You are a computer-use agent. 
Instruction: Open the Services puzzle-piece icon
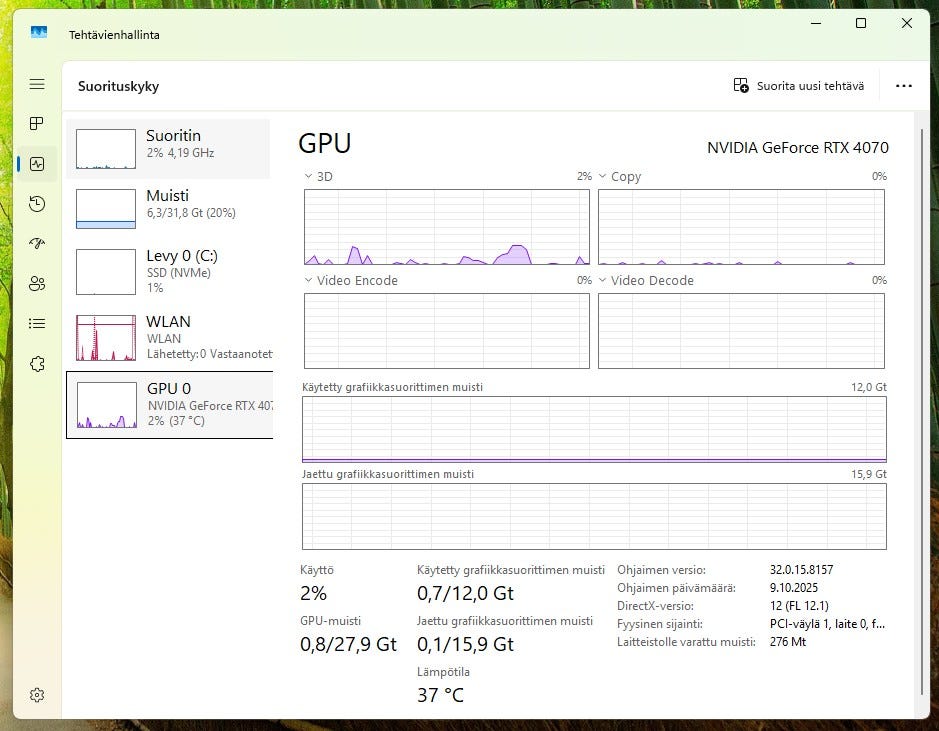37,364
